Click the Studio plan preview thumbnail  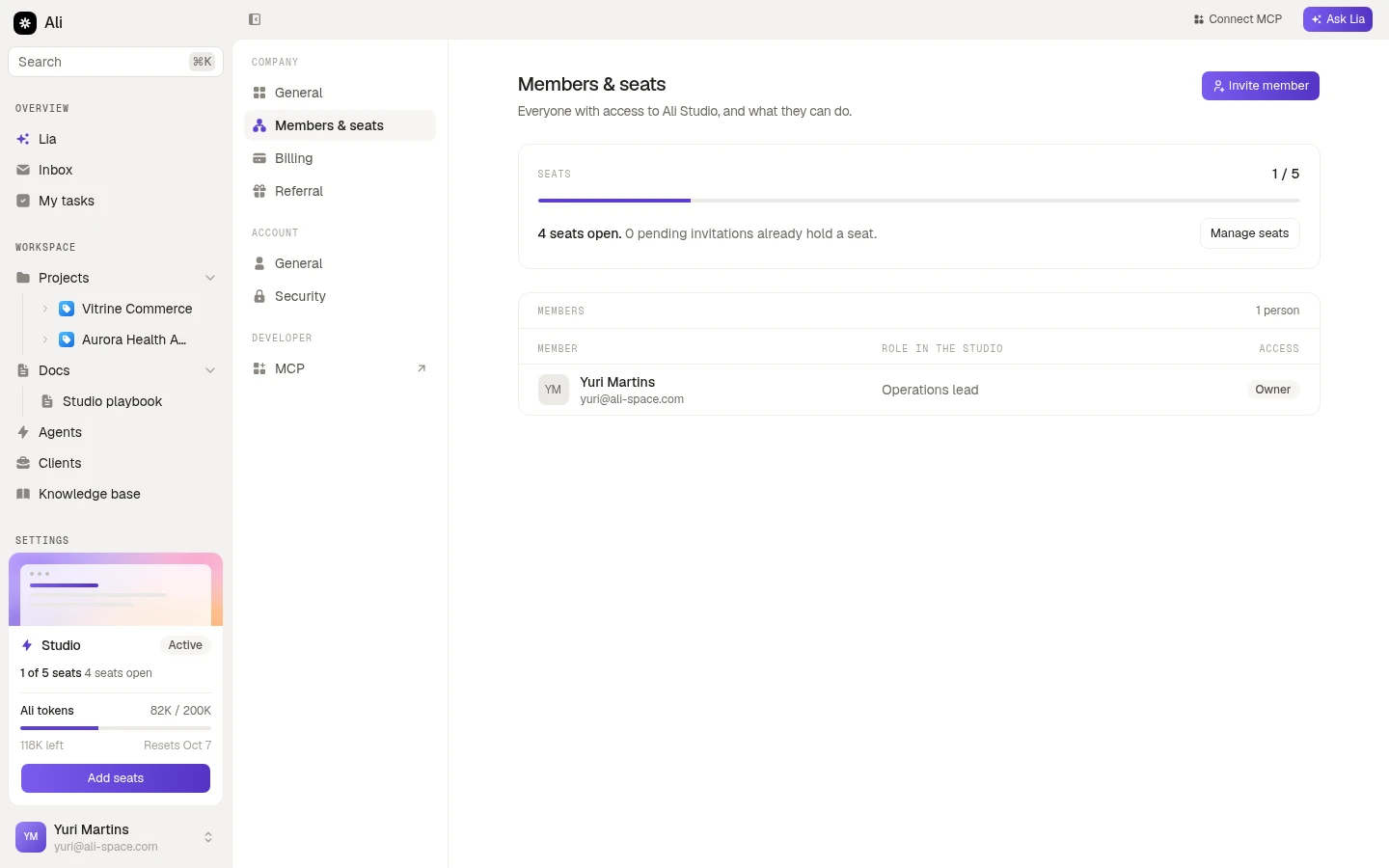pos(116,589)
